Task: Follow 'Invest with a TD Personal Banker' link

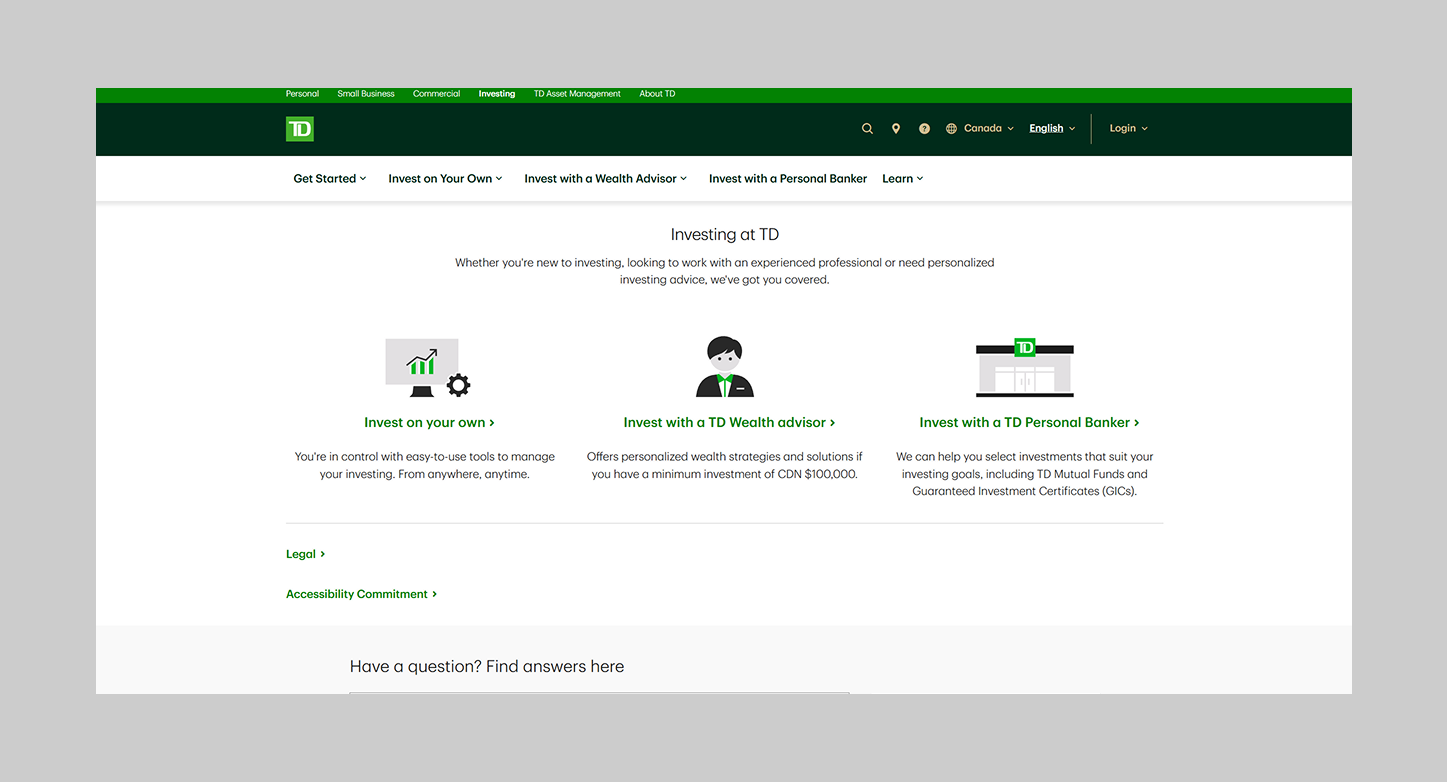Action: click(1029, 423)
